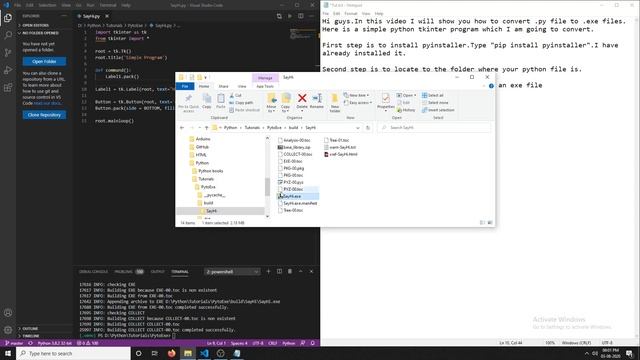Click New folder icon in ribbon
Image resolution: width=640 pixels, height=360 pixels.
(335, 102)
